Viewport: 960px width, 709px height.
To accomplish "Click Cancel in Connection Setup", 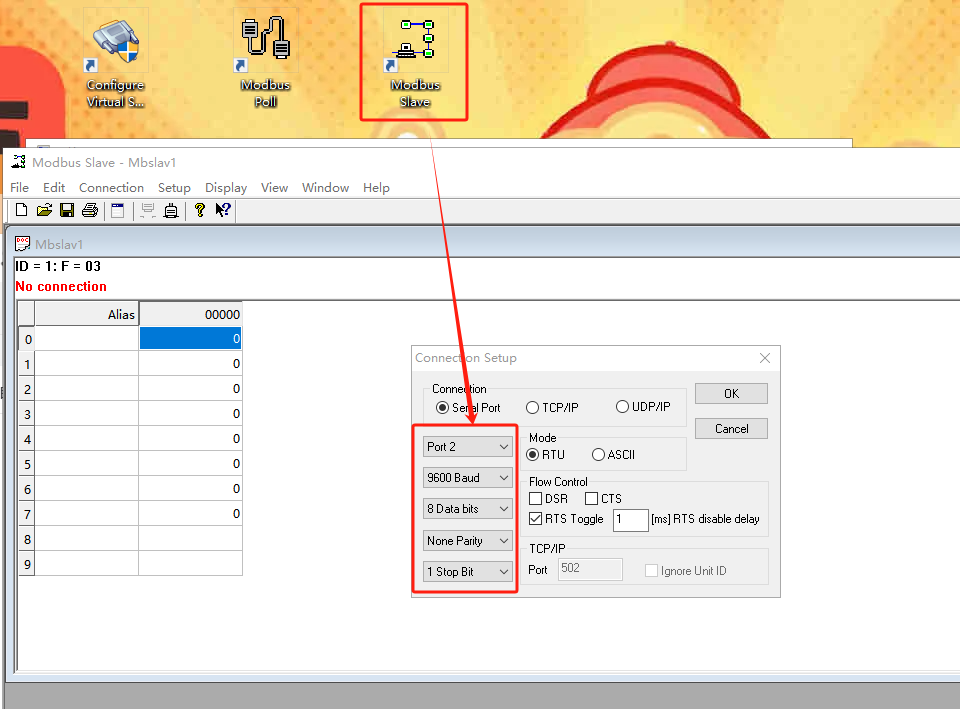I will pos(732,429).
